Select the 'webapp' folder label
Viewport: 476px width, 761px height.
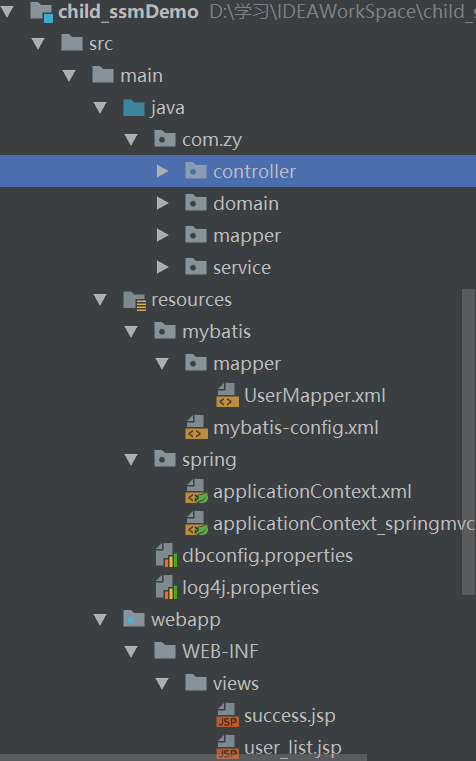186,620
